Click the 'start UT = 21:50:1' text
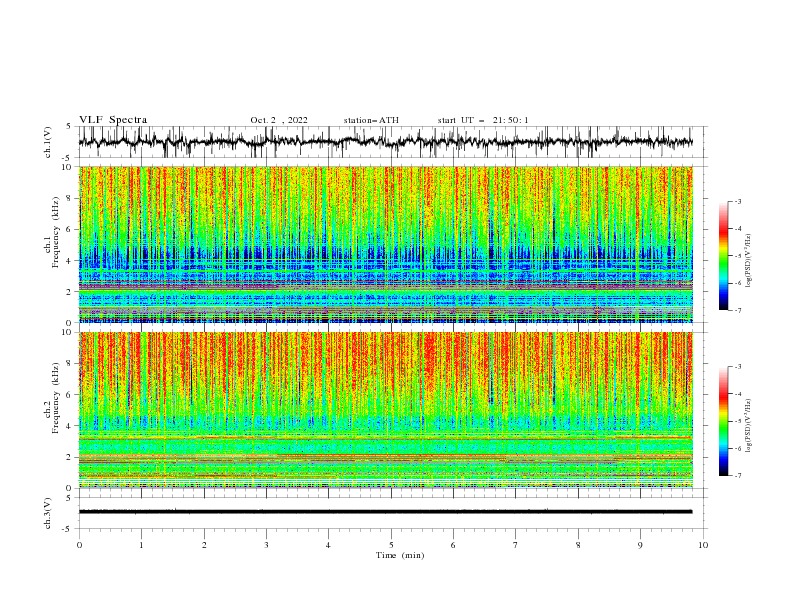The width and height of the screenshot is (792, 612). (483, 120)
